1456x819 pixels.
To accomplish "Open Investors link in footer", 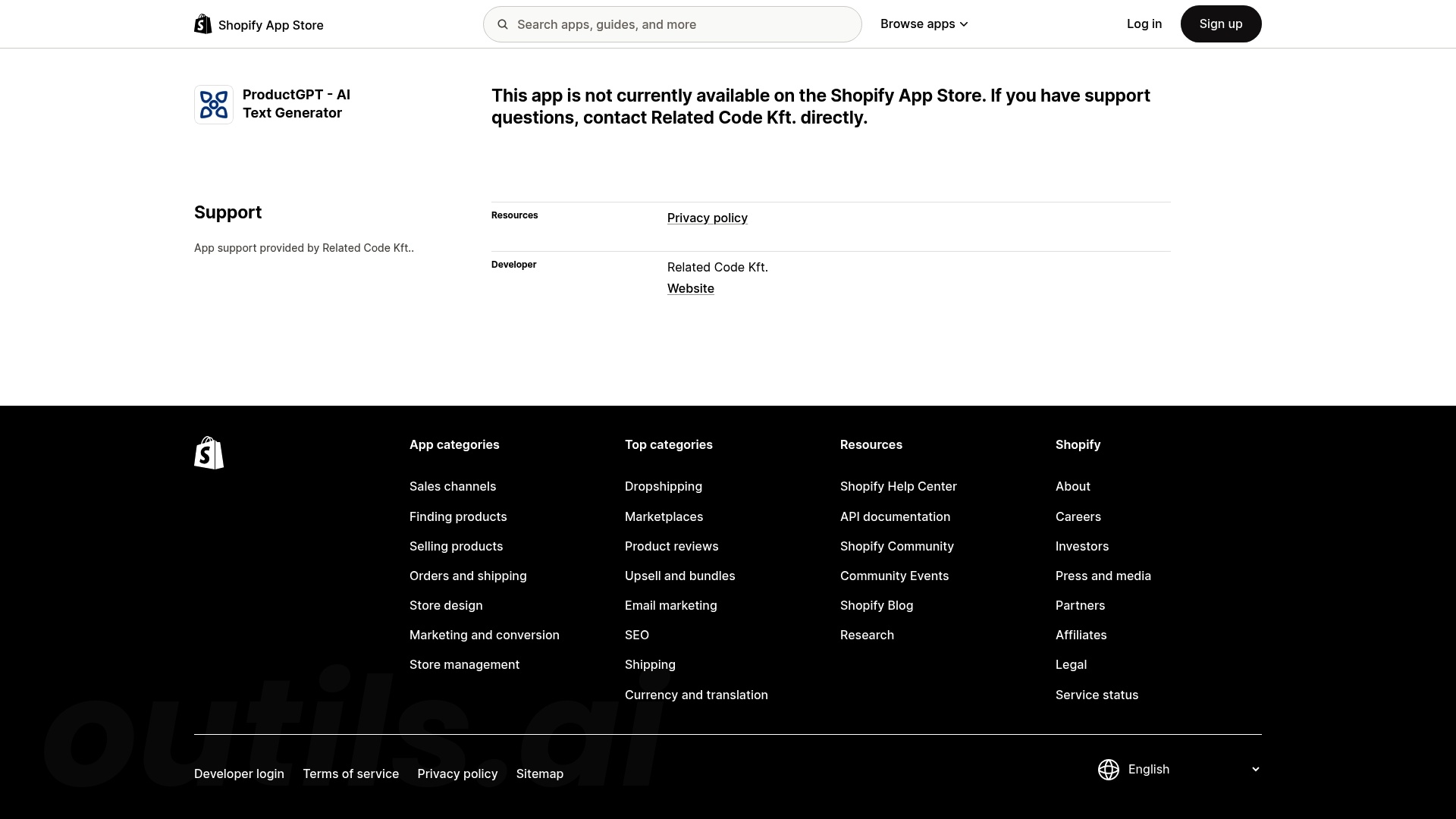I will [1082, 547].
